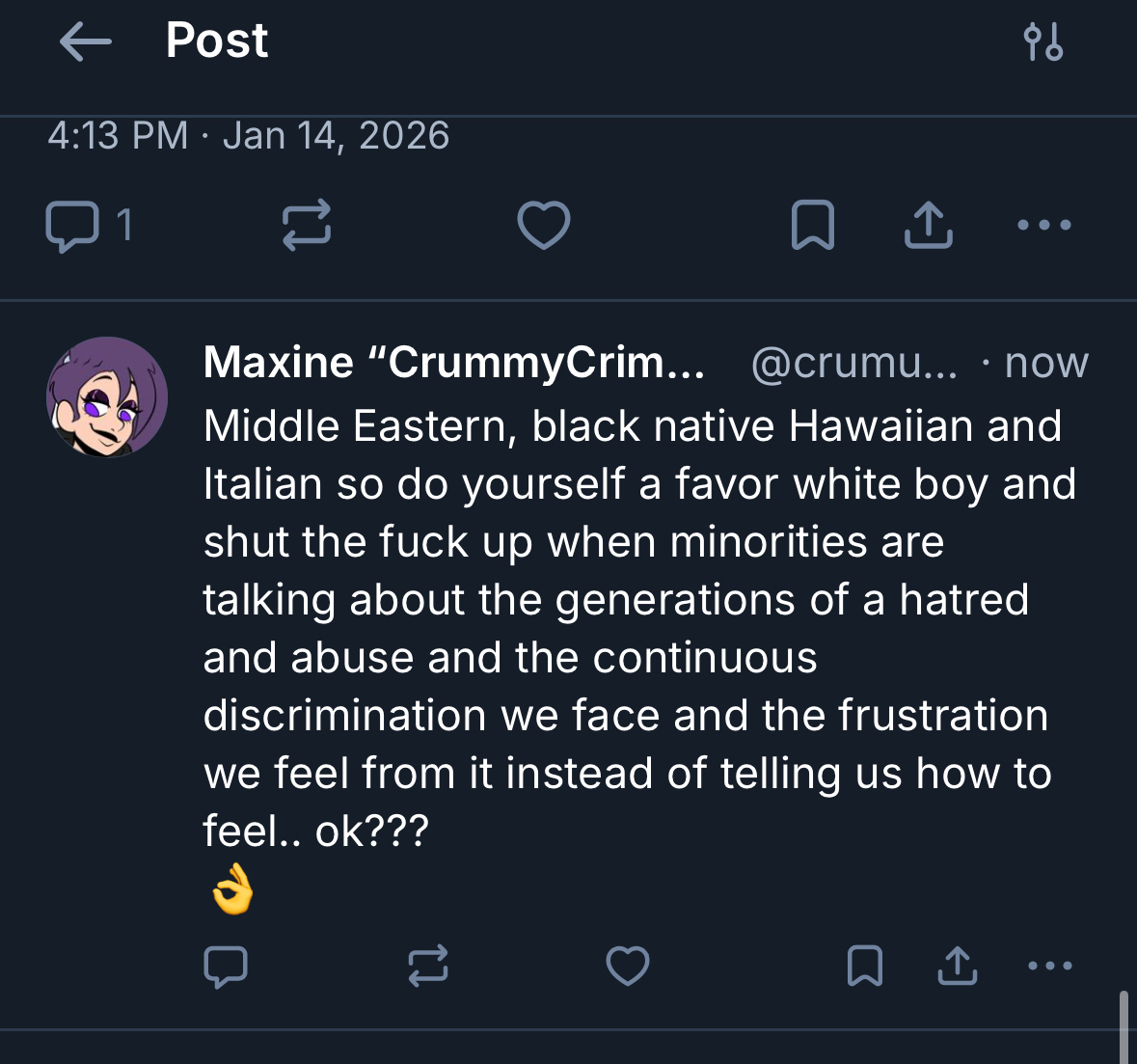Reply to Maxine's comment
1137x1064 pixels.
tap(226, 966)
